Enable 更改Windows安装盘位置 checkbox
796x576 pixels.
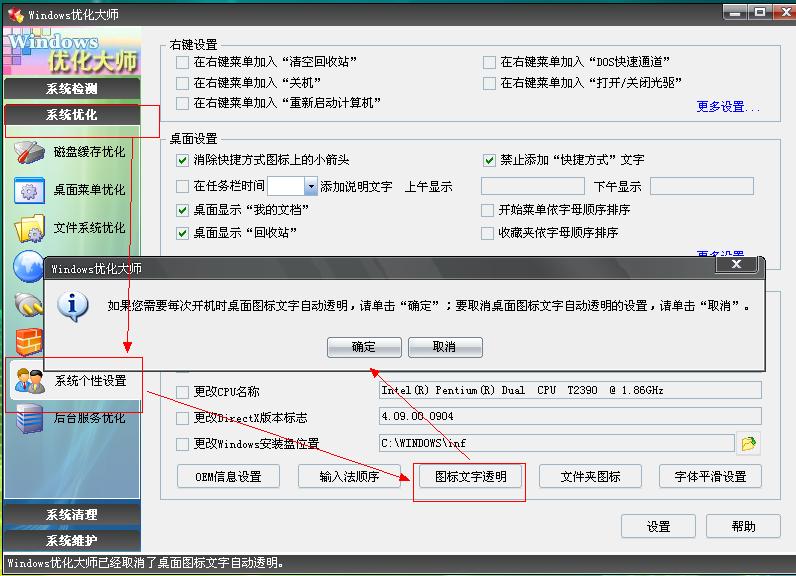[x=182, y=444]
